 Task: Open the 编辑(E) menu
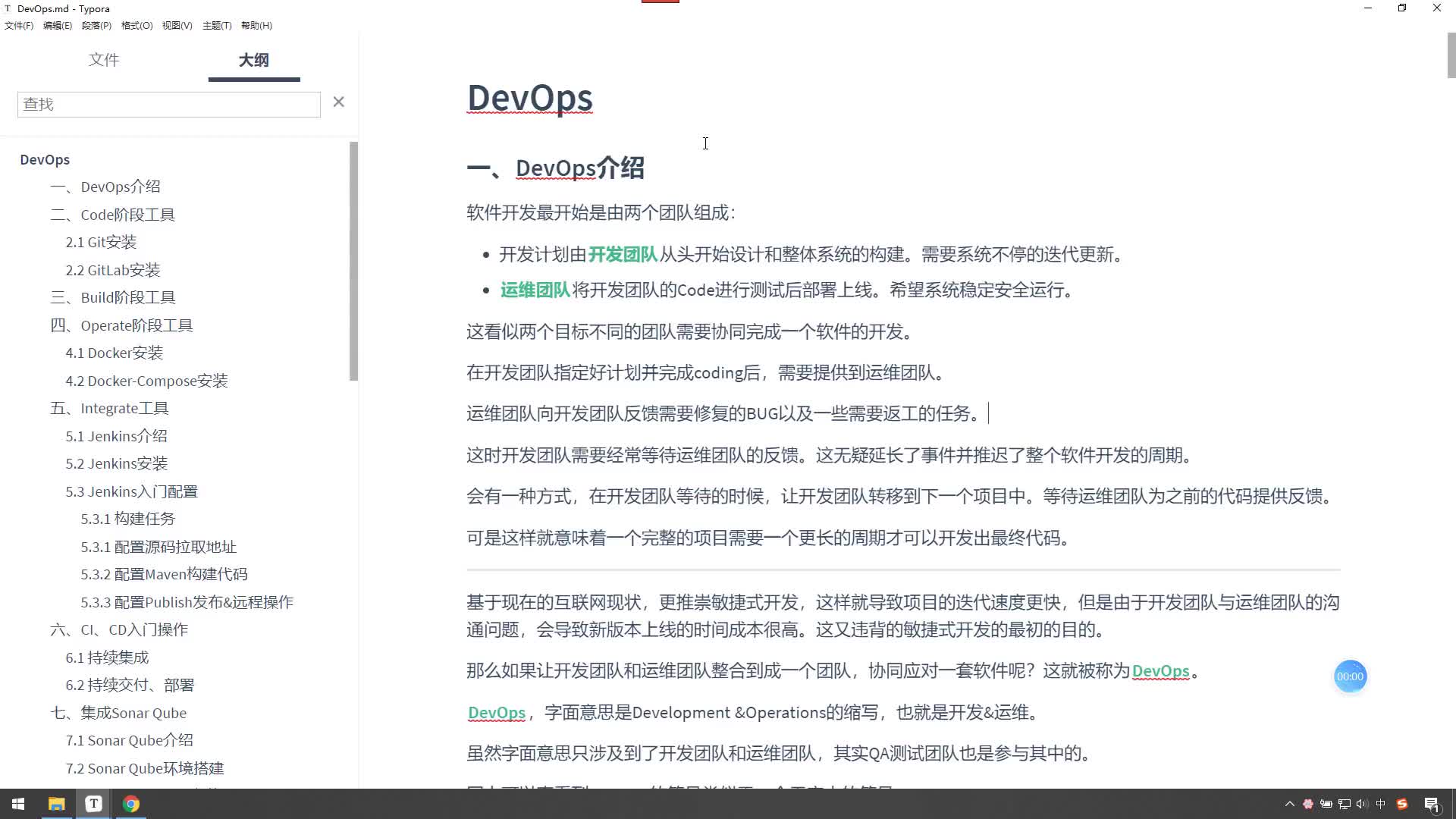tap(58, 25)
